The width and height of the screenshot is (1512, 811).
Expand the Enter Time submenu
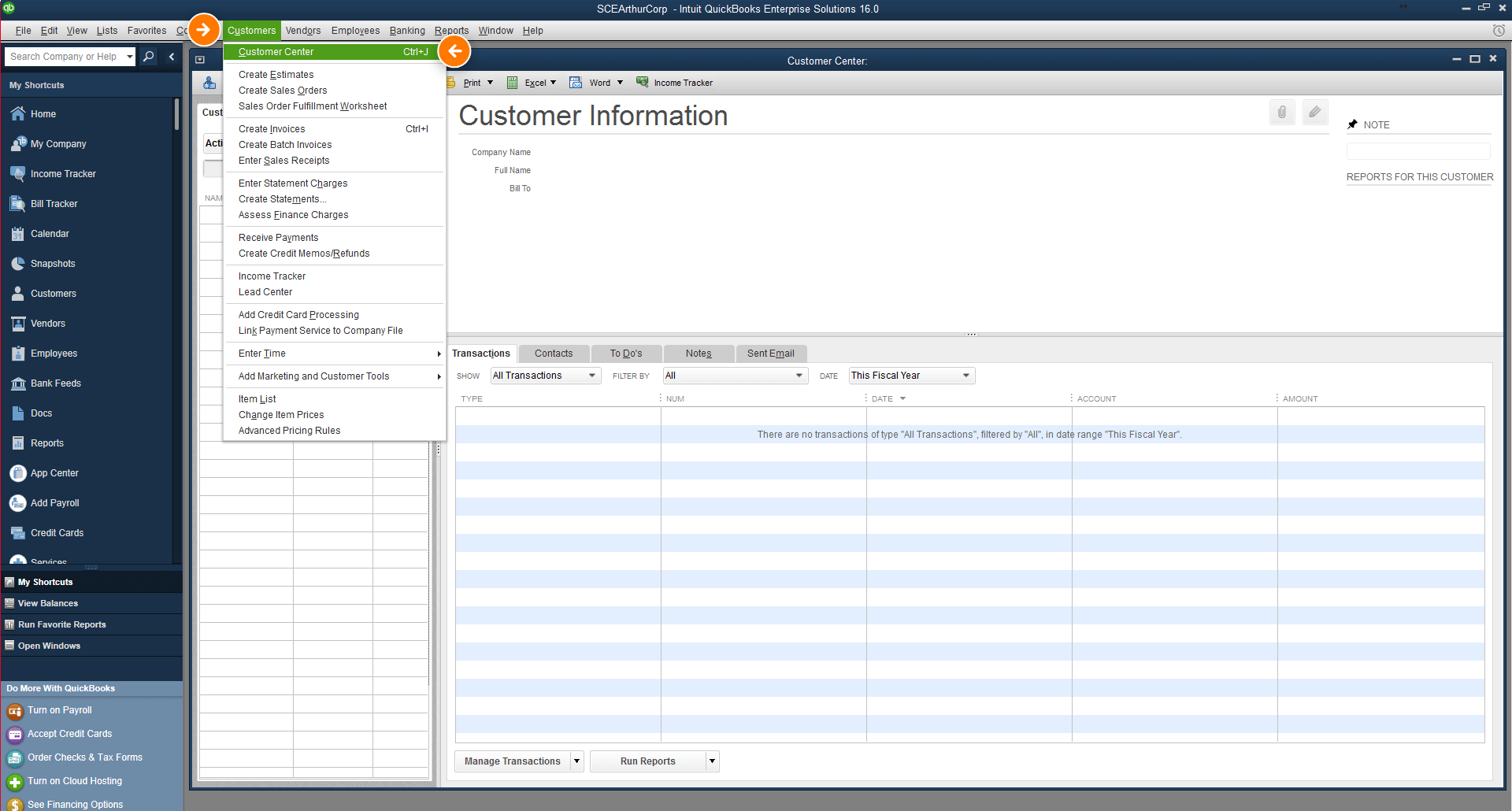click(x=335, y=354)
